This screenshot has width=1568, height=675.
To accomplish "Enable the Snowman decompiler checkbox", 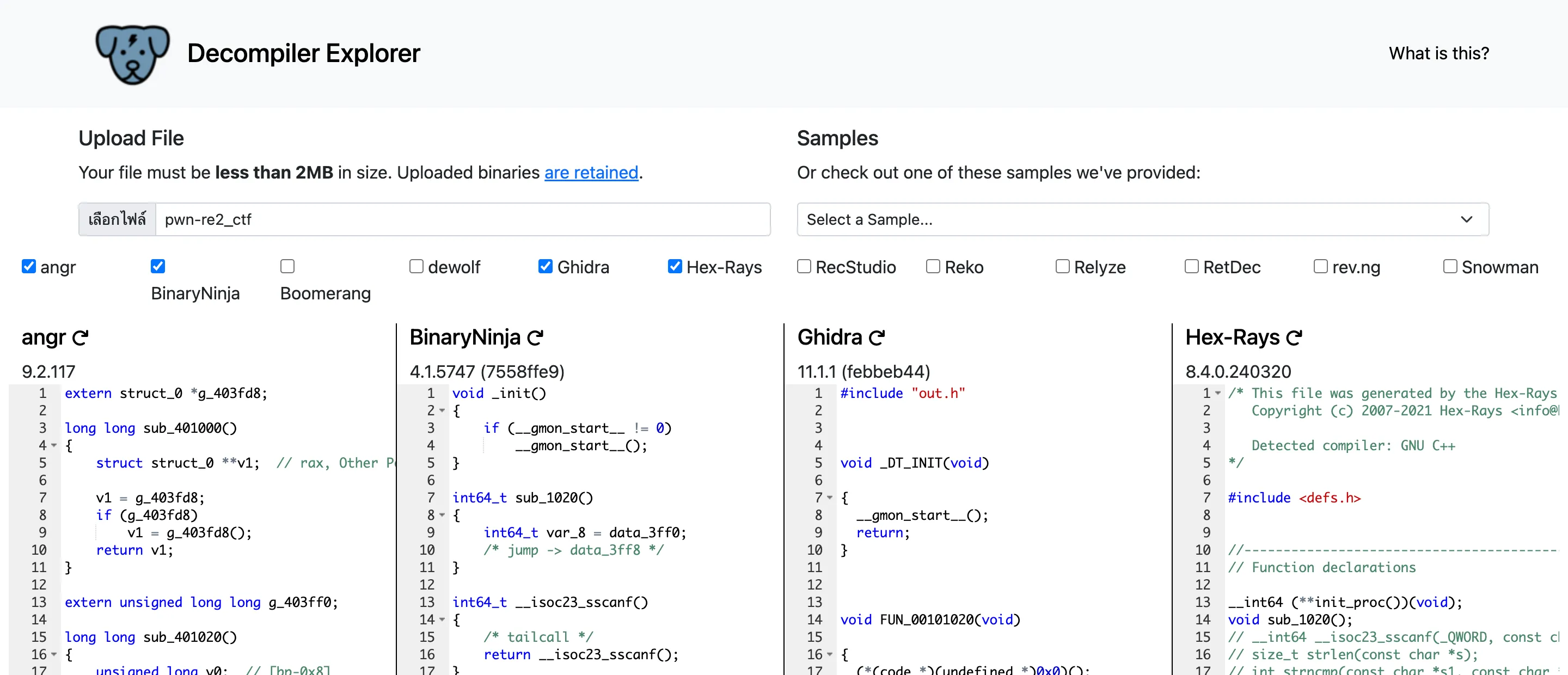I will [1450, 267].
